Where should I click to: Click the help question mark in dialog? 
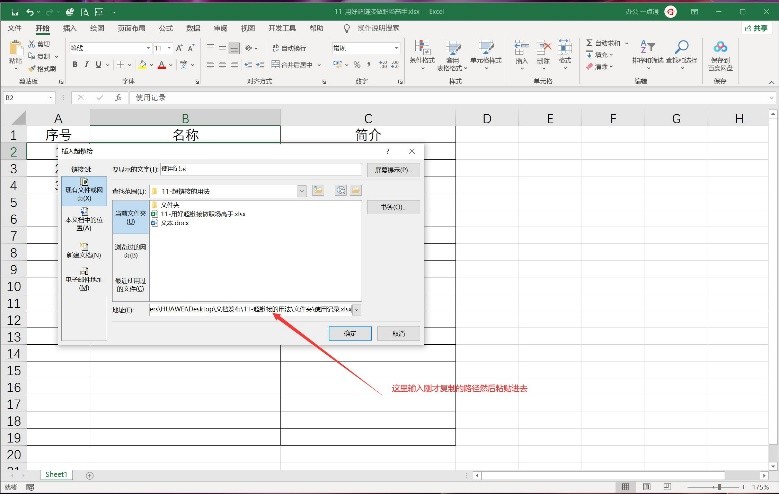click(x=387, y=151)
